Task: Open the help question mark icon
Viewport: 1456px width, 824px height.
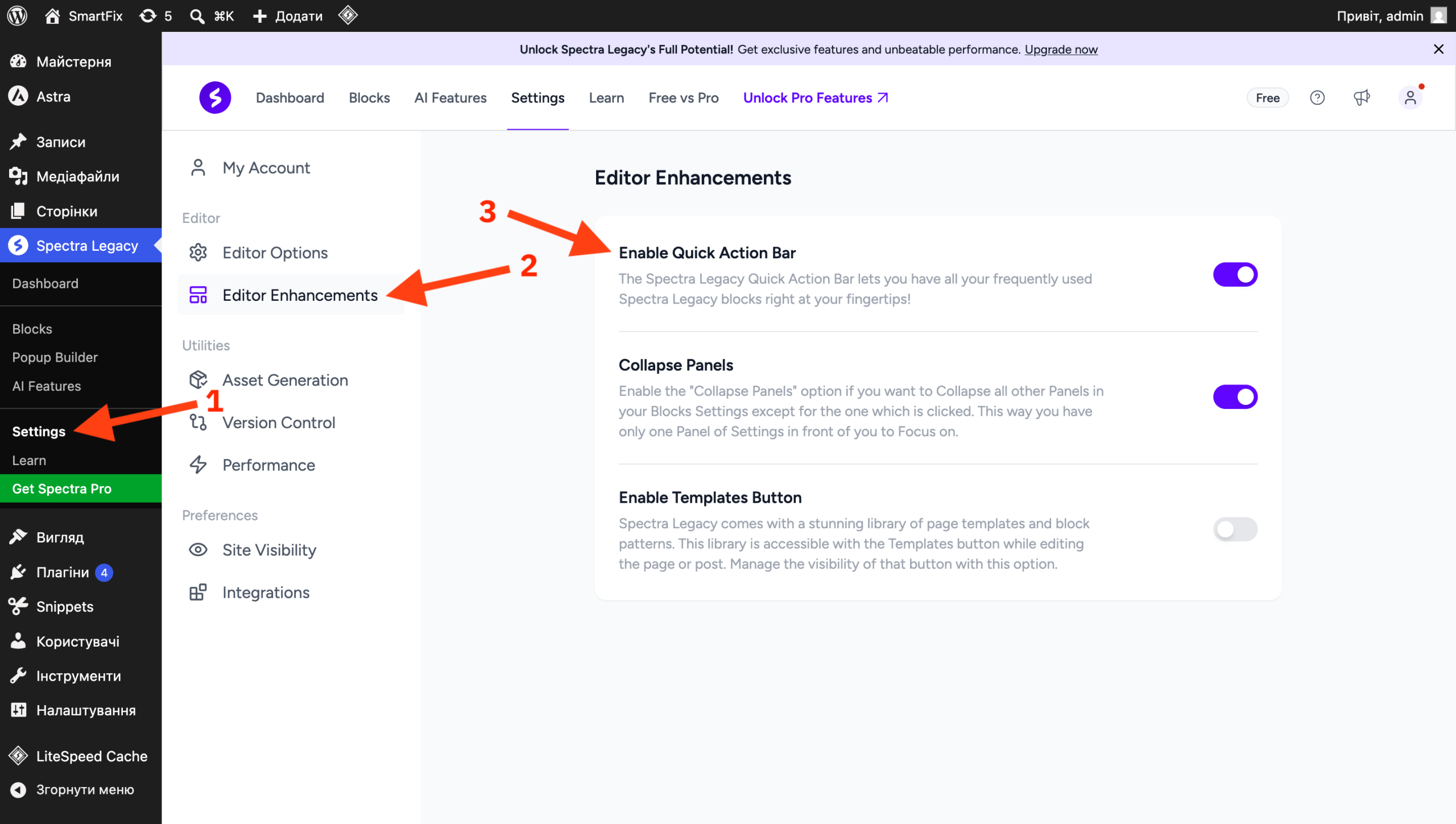Action: tap(1317, 98)
